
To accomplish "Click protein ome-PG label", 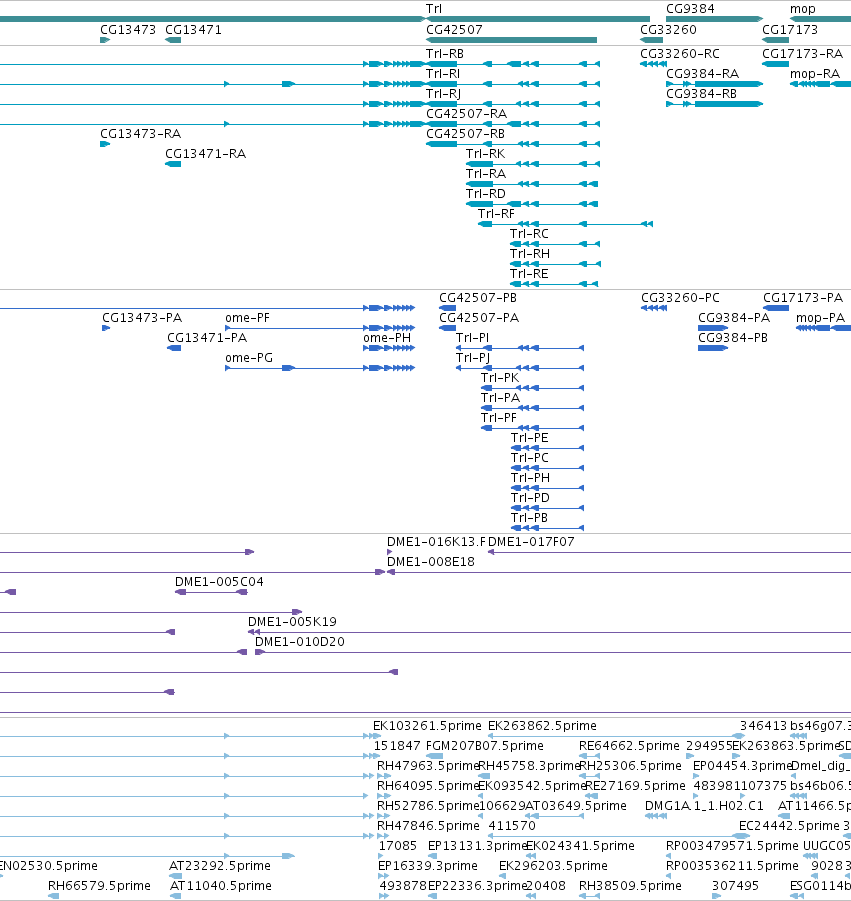I will (x=249, y=357).
